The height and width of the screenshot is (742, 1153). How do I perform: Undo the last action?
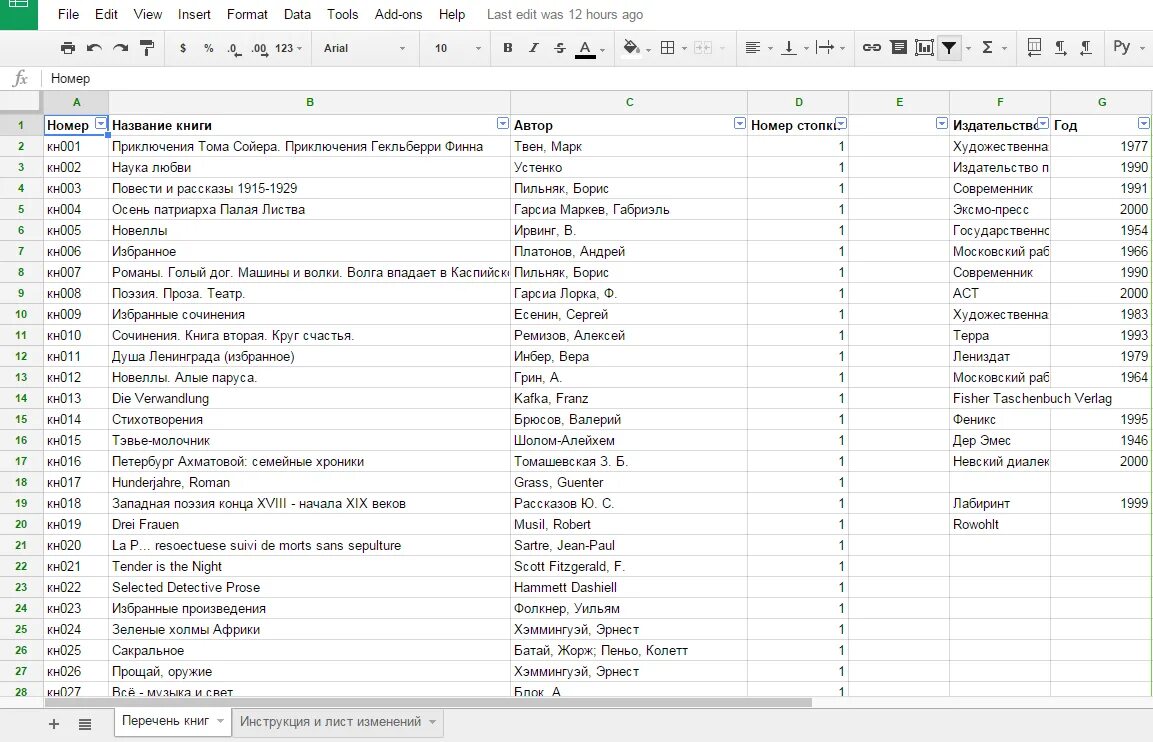[94, 48]
